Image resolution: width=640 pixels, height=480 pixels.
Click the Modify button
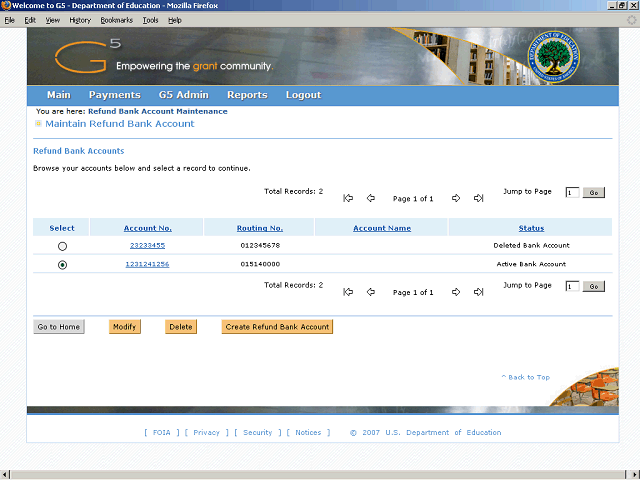pos(125,327)
